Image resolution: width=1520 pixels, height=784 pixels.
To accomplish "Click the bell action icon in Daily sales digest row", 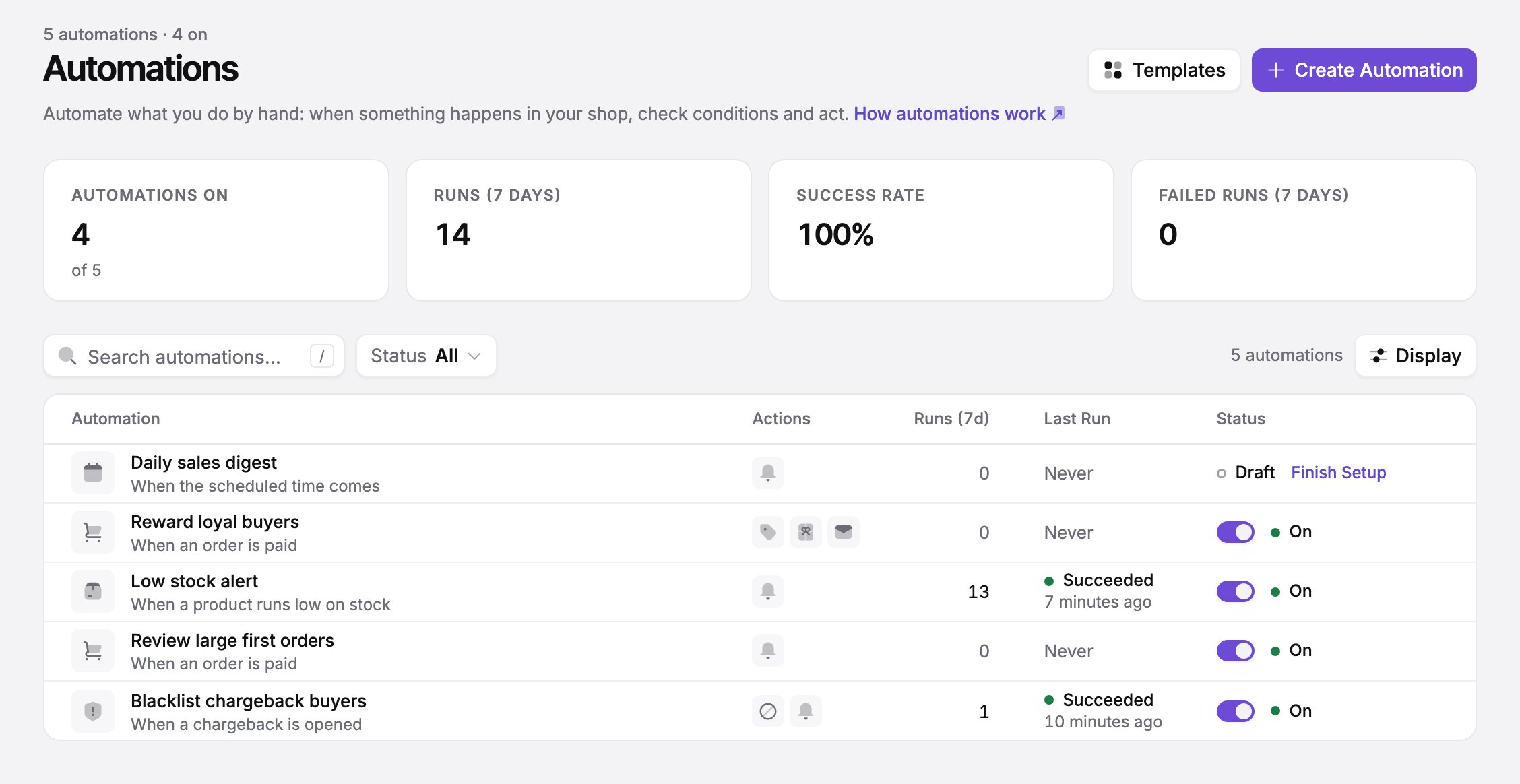I will pyautogui.click(x=768, y=472).
